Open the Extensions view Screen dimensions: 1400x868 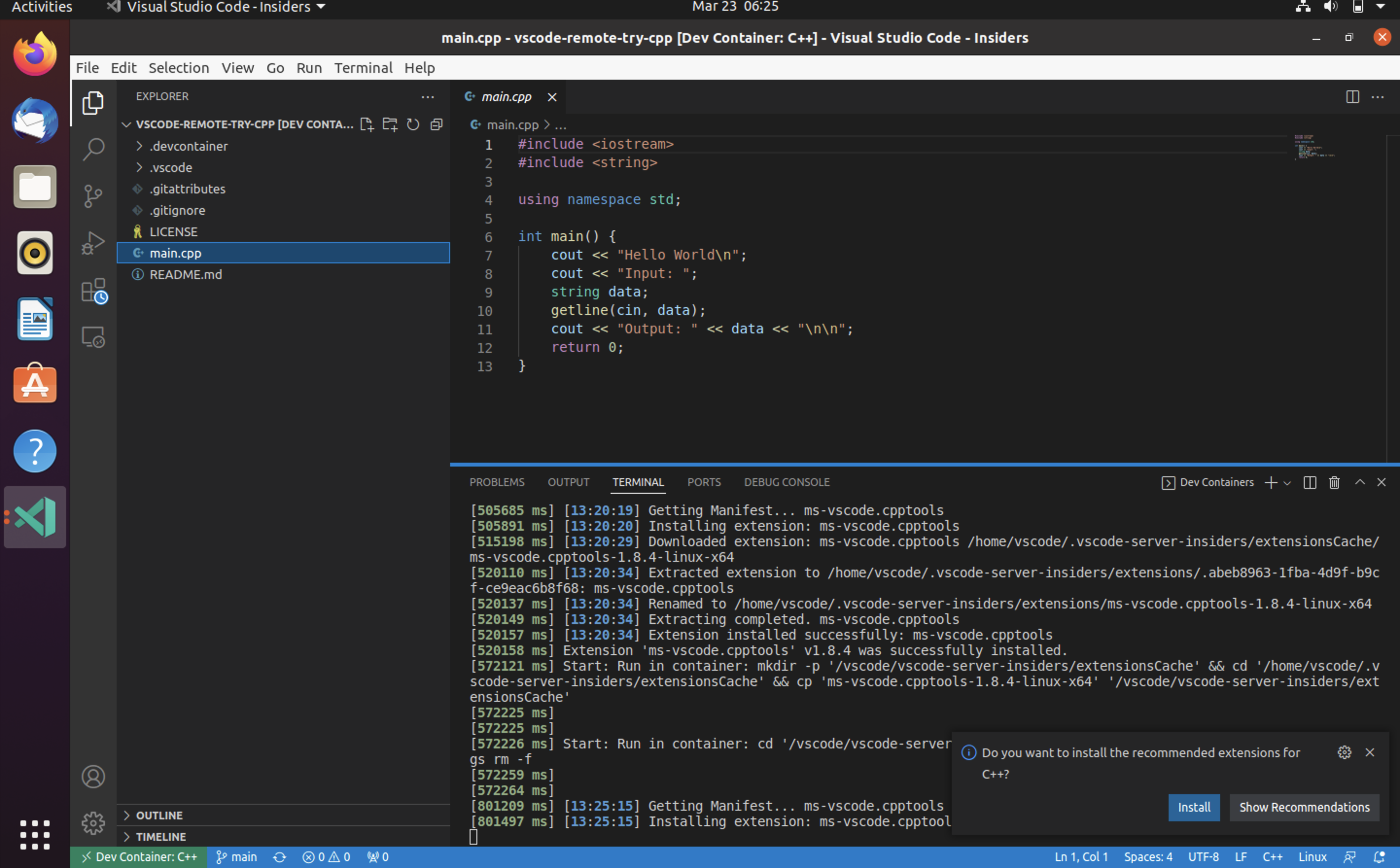[93, 291]
